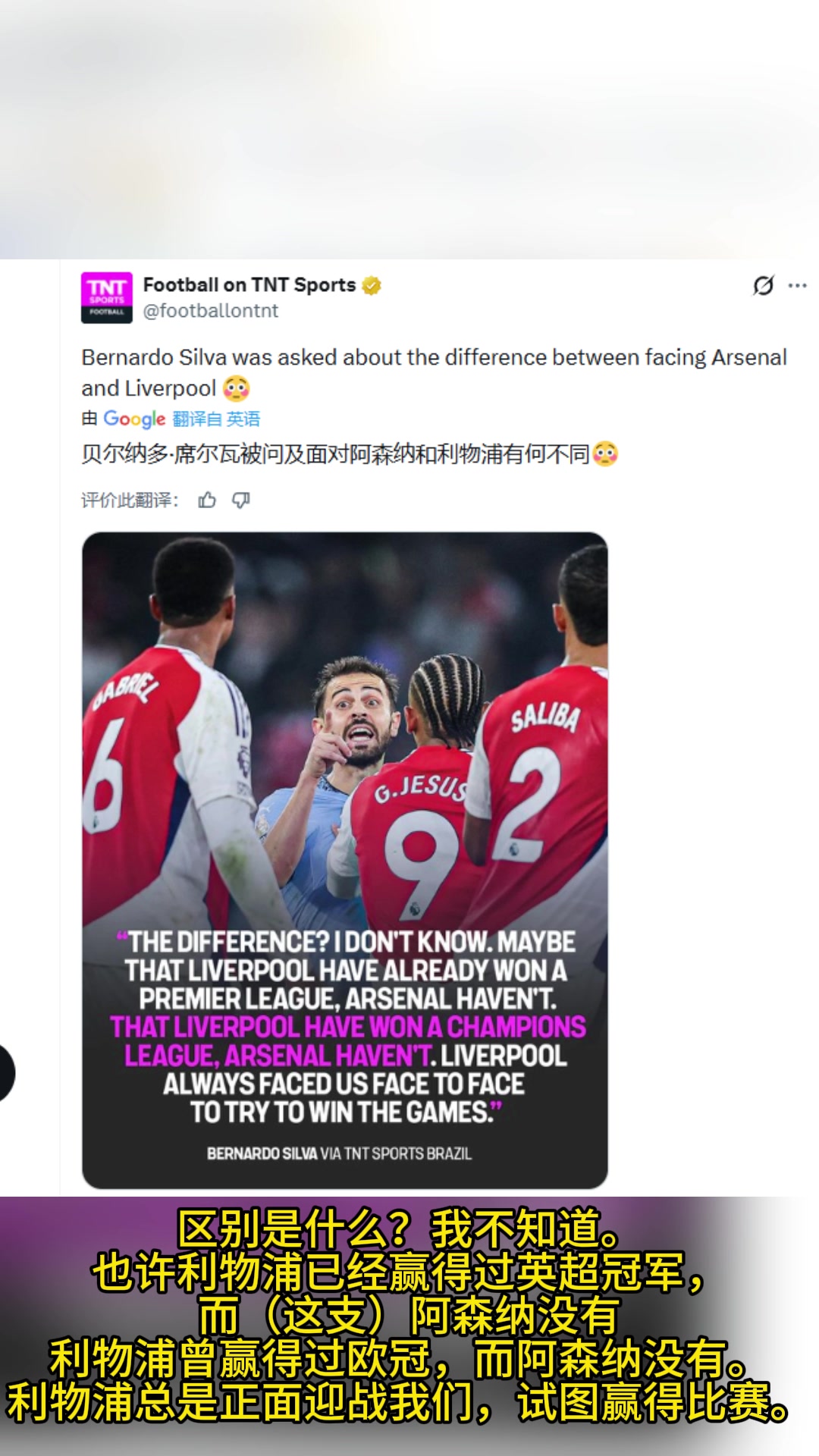819x1456 pixels.
Task: Click the Google logo in translation credit
Action: (134, 419)
